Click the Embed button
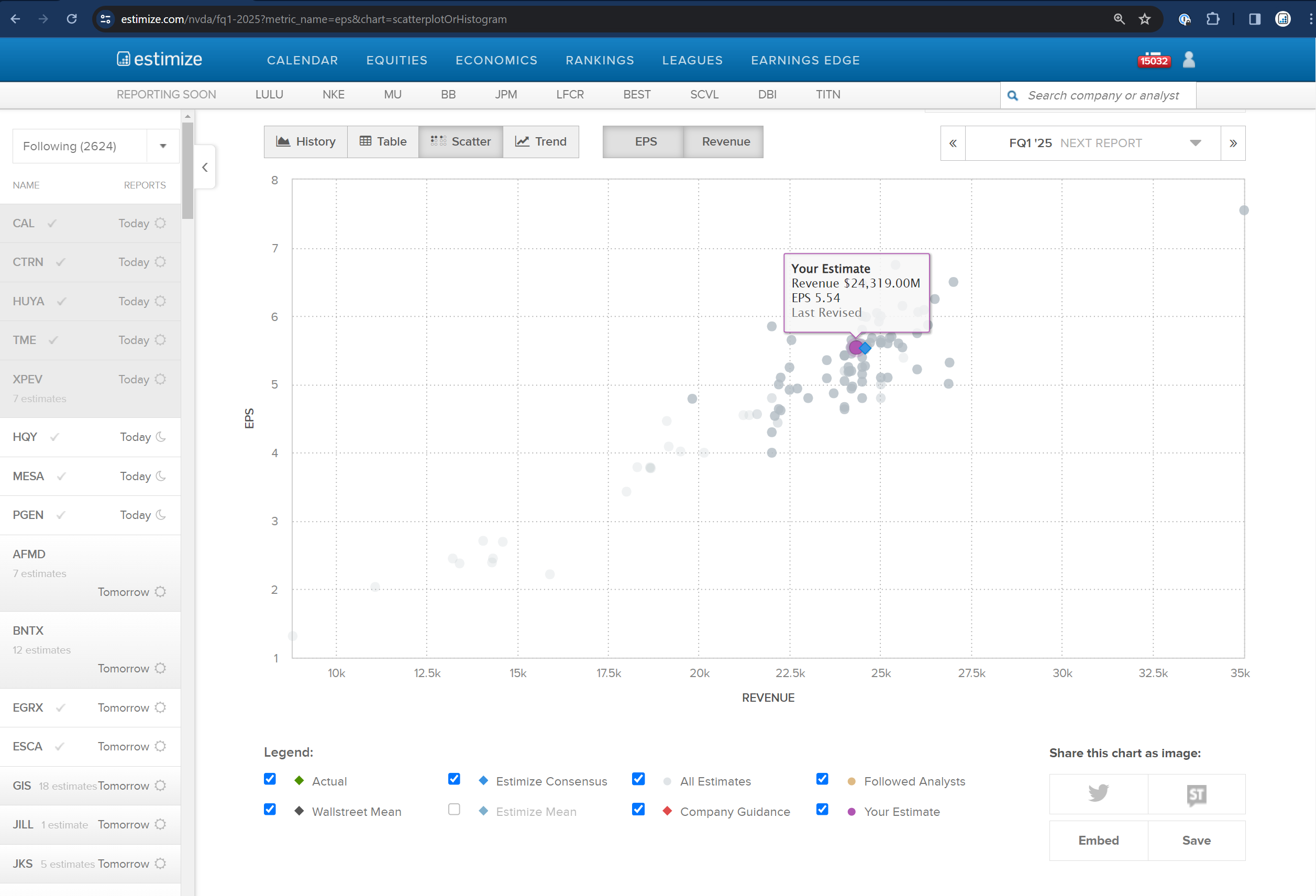1316x896 pixels. [1098, 840]
